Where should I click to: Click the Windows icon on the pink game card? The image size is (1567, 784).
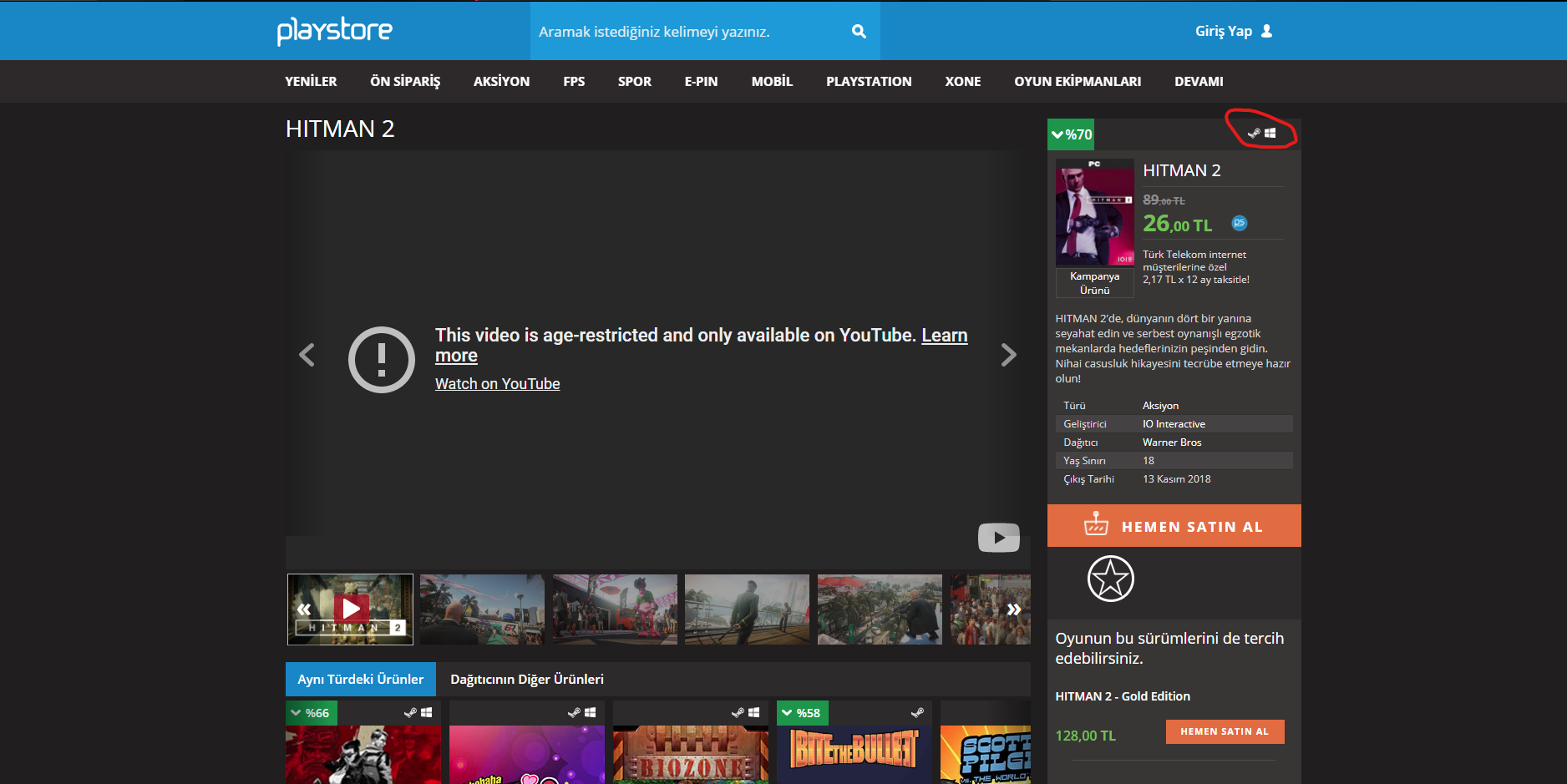pyautogui.click(x=590, y=713)
